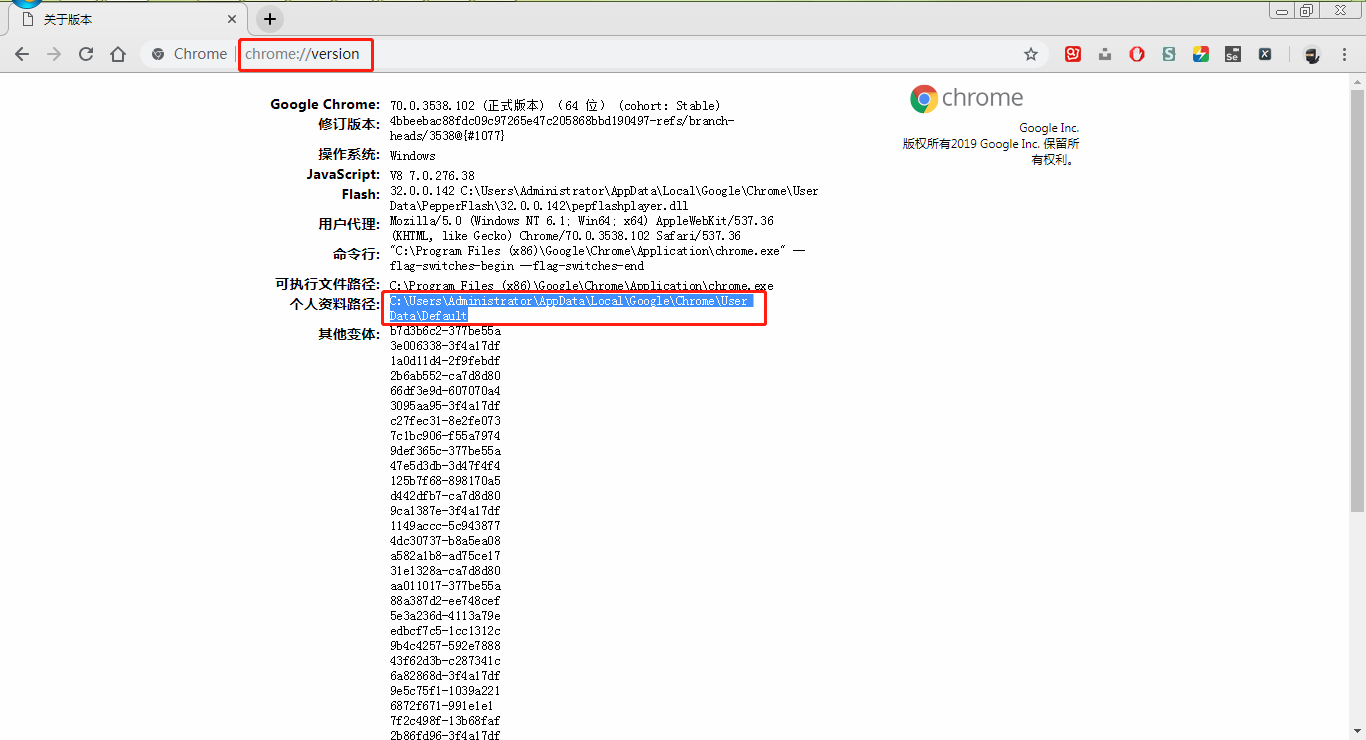Screen dimensions: 1366x740
Task: Click JavaScript value 'V8 7.0.276.38'
Action: tap(432, 176)
